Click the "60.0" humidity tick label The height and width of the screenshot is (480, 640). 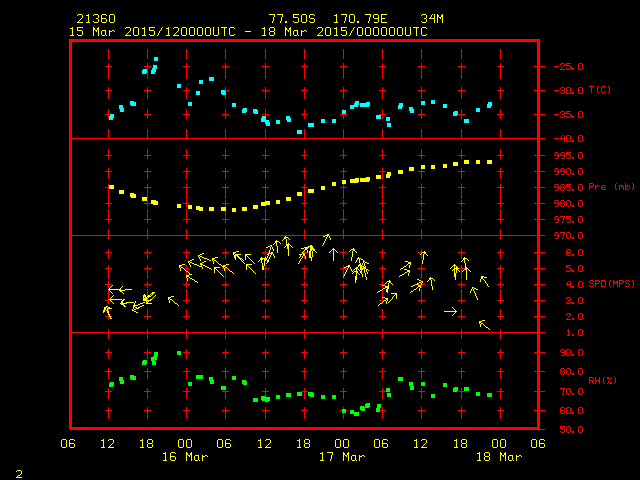tap(571, 411)
